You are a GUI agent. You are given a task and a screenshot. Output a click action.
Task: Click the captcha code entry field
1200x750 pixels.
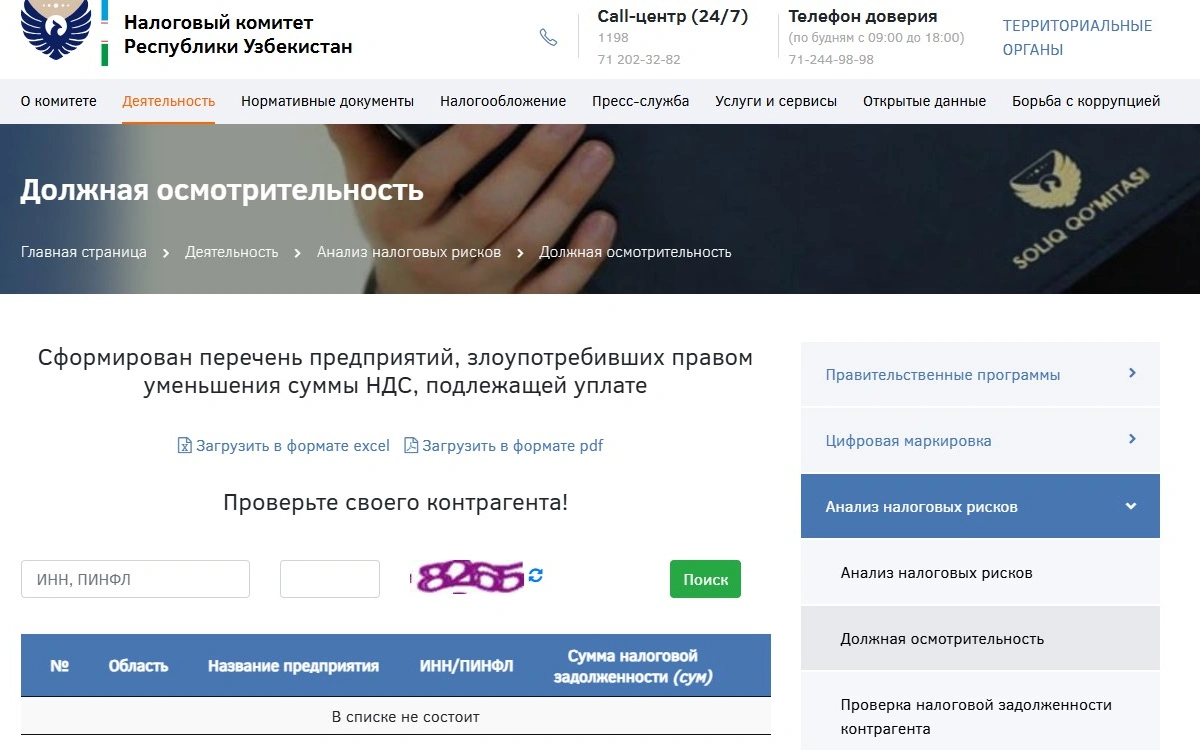[x=329, y=579]
